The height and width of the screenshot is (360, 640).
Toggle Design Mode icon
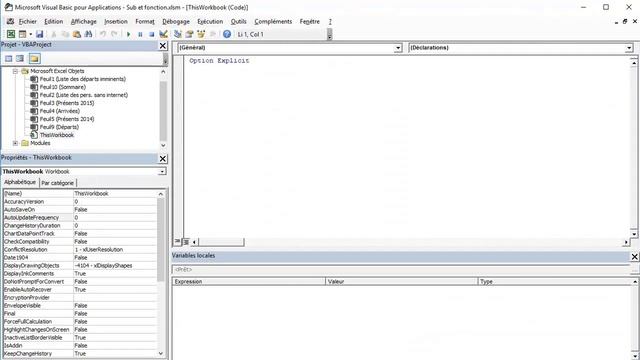[x=163, y=34]
